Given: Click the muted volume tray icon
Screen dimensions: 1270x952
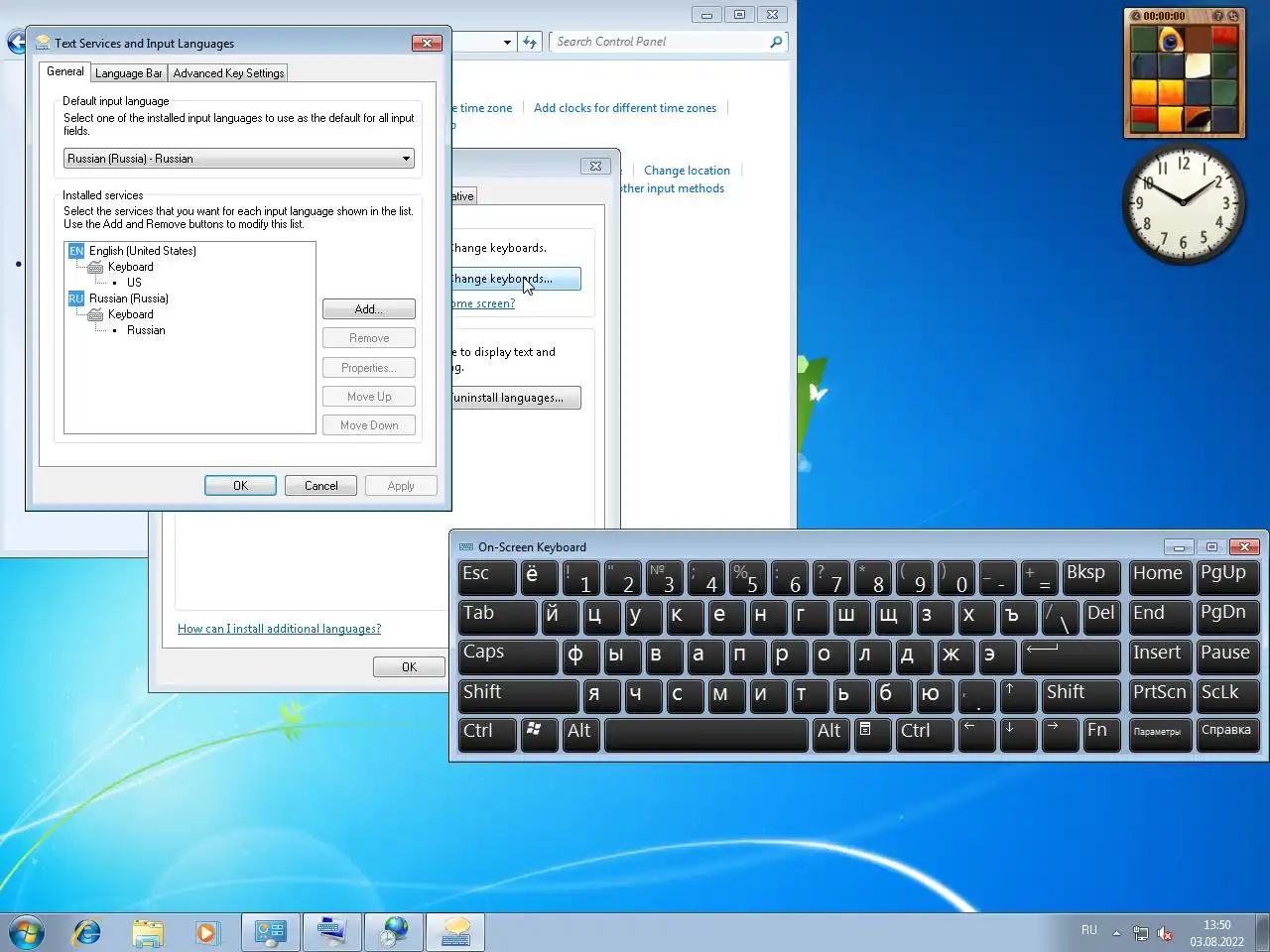Looking at the screenshot, I should point(1165,933).
